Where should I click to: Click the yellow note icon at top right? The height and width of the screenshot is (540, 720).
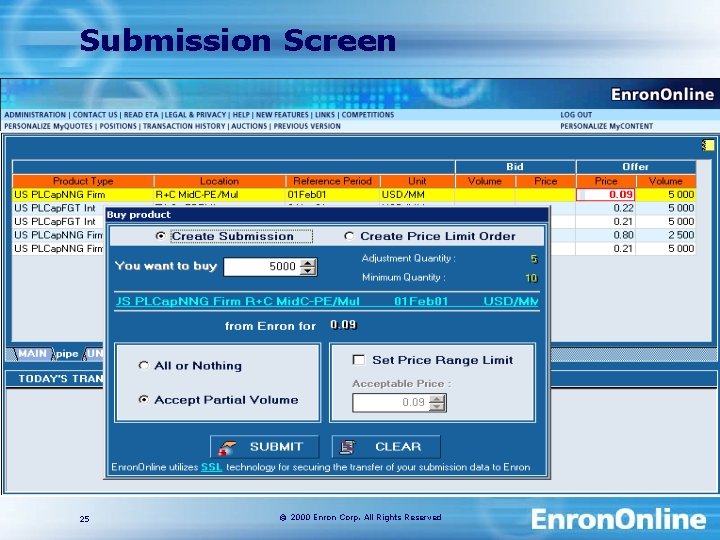708,146
